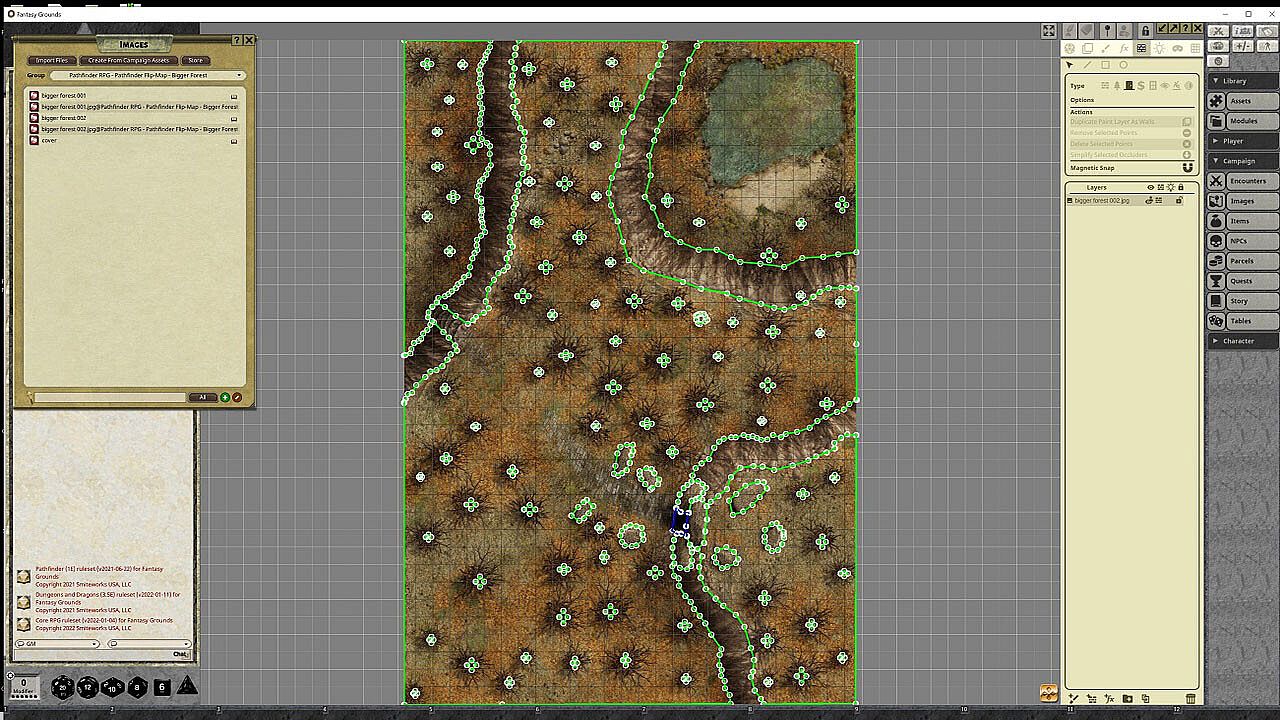This screenshot has height=720, width=1280.
Task: Click the map pin icon in image toolbar
Action: 1107,31
